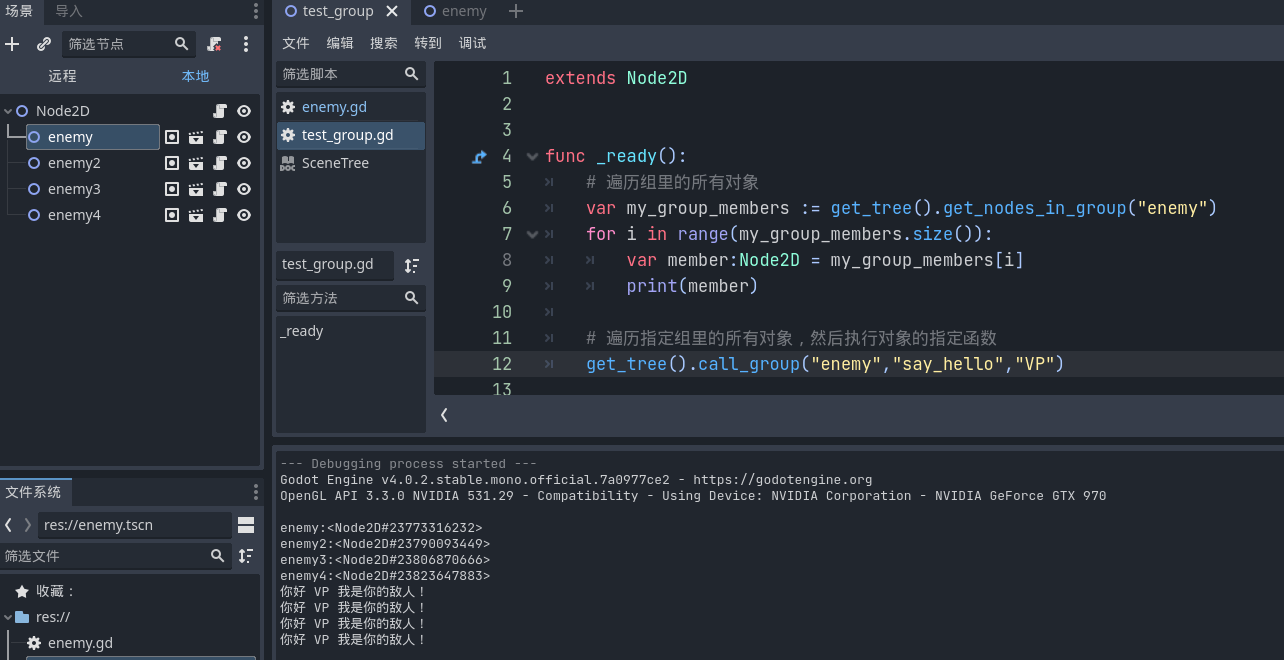1284x660 pixels.
Task: Click the group icon on enemy node
Action: pyautogui.click(x=172, y=137)
